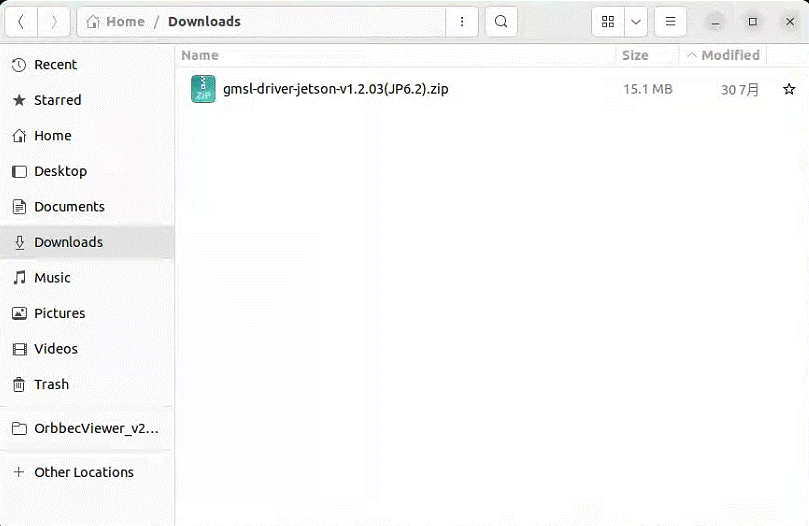Viewport: 809px width, 526px height.
Task: Open the path bar three-dot menu
Action: click(x=462, y=22)
